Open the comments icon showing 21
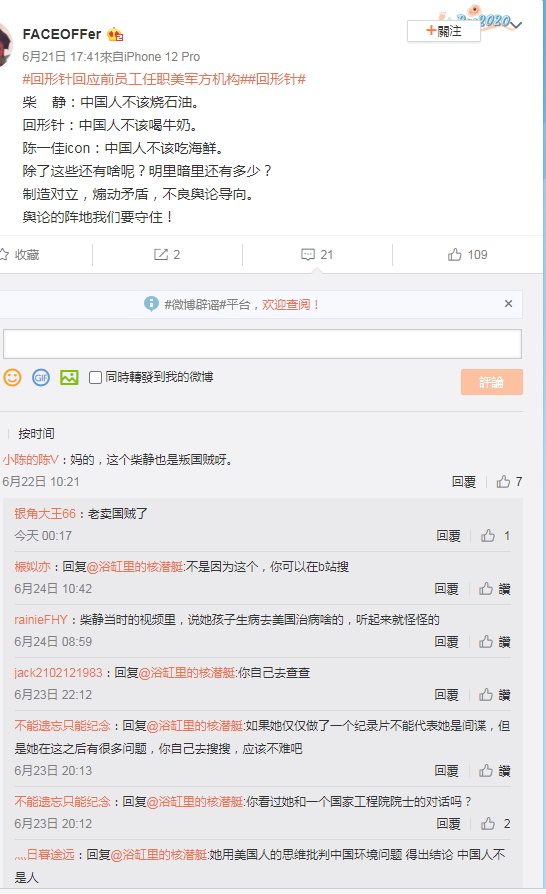546x894 pixels. 317,255
